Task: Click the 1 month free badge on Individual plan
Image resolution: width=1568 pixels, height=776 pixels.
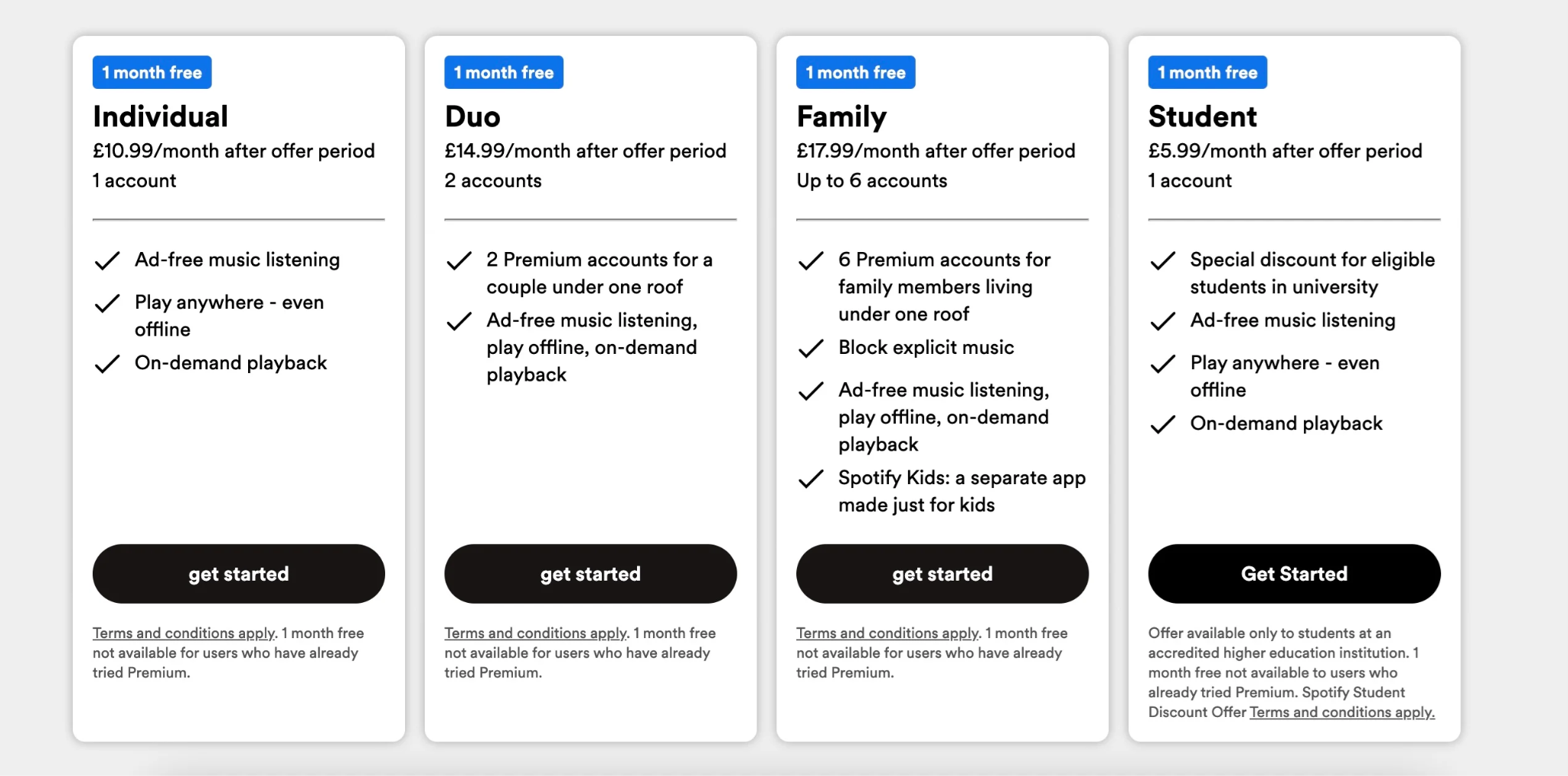Action: point(152,72)
